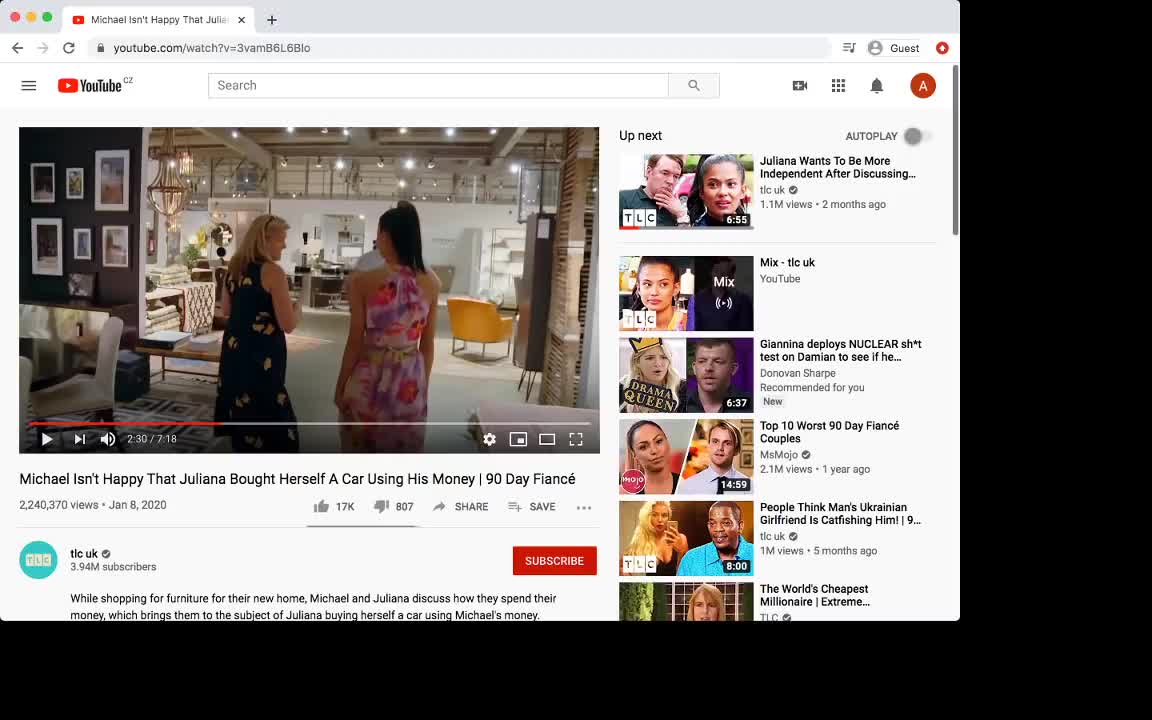Mute the video volume
1152x720 pixels.
click(108, 439)
